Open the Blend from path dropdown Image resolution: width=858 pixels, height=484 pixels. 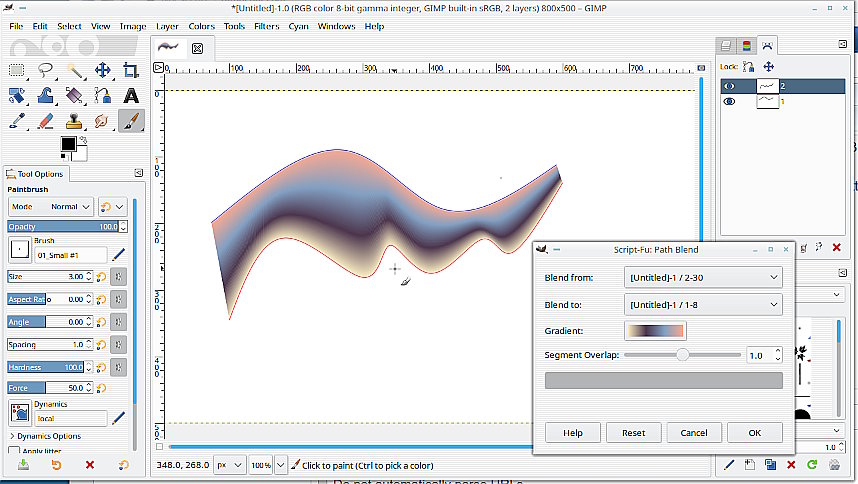coord(703,277)
